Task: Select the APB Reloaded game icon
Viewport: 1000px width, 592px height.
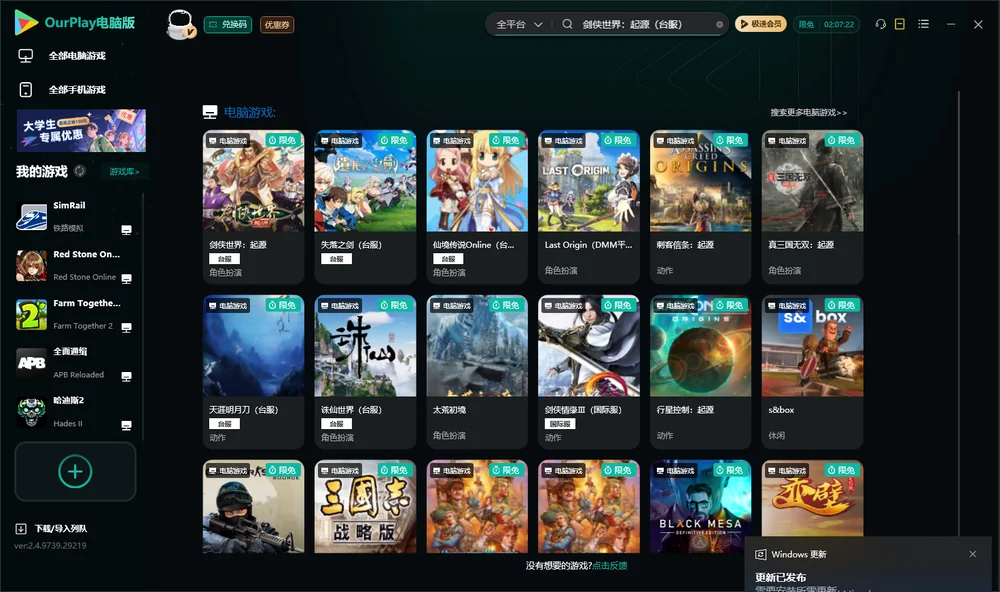Action: pyautogui.click(x=31, y=364)
